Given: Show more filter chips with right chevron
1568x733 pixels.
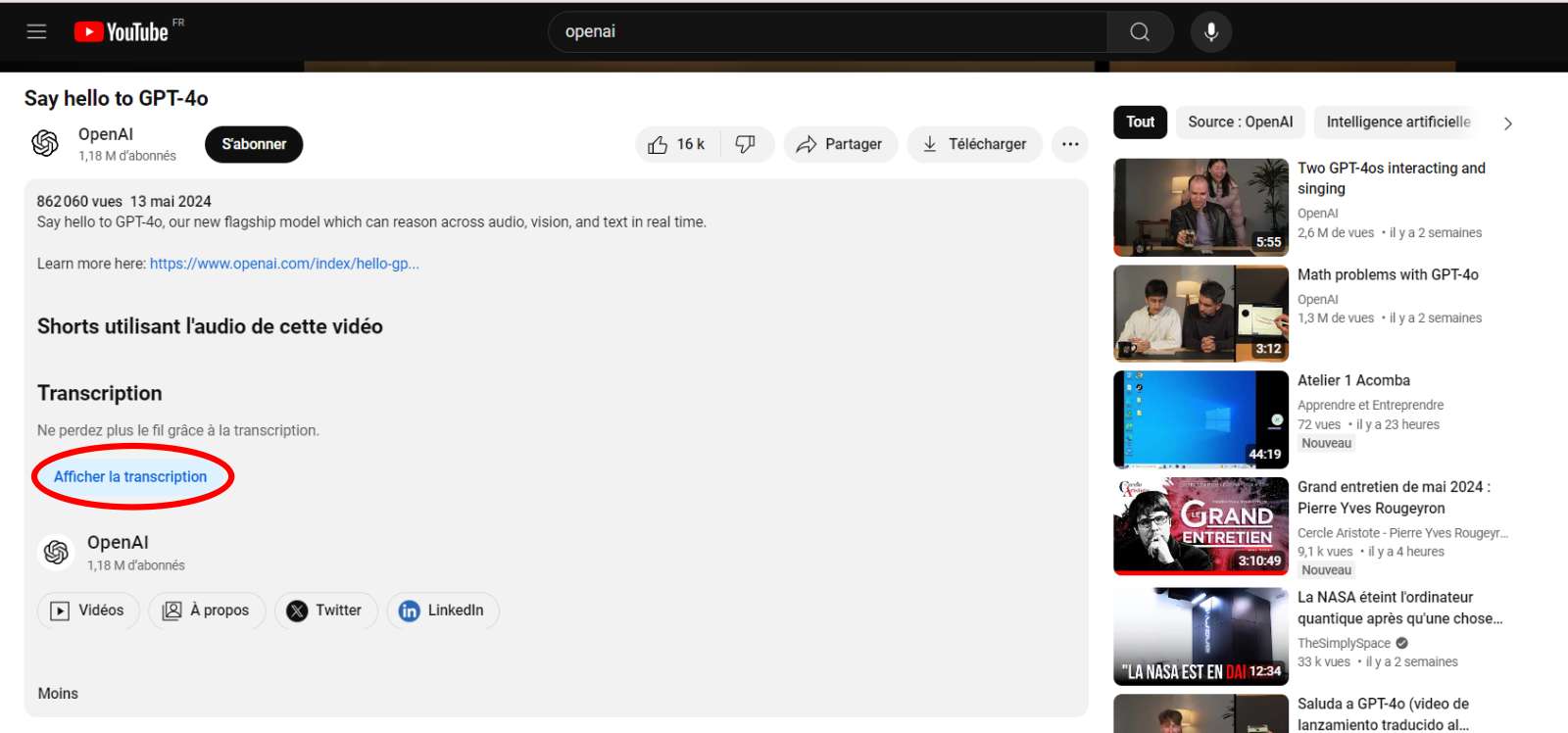Looking at the screenshot, I should [x=1508, y=123].
